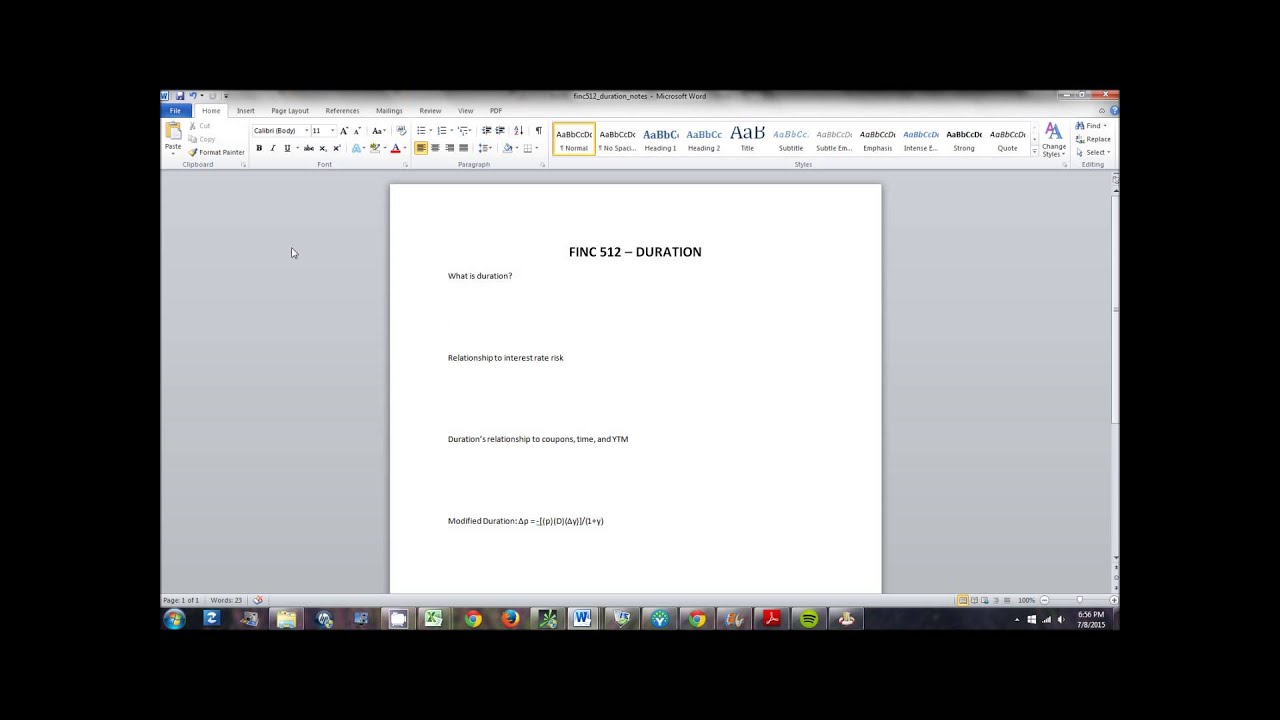Open Firefox from the Windows taskbar
The height and width of the screenshot is (720, 1280).
pos(510,619)
